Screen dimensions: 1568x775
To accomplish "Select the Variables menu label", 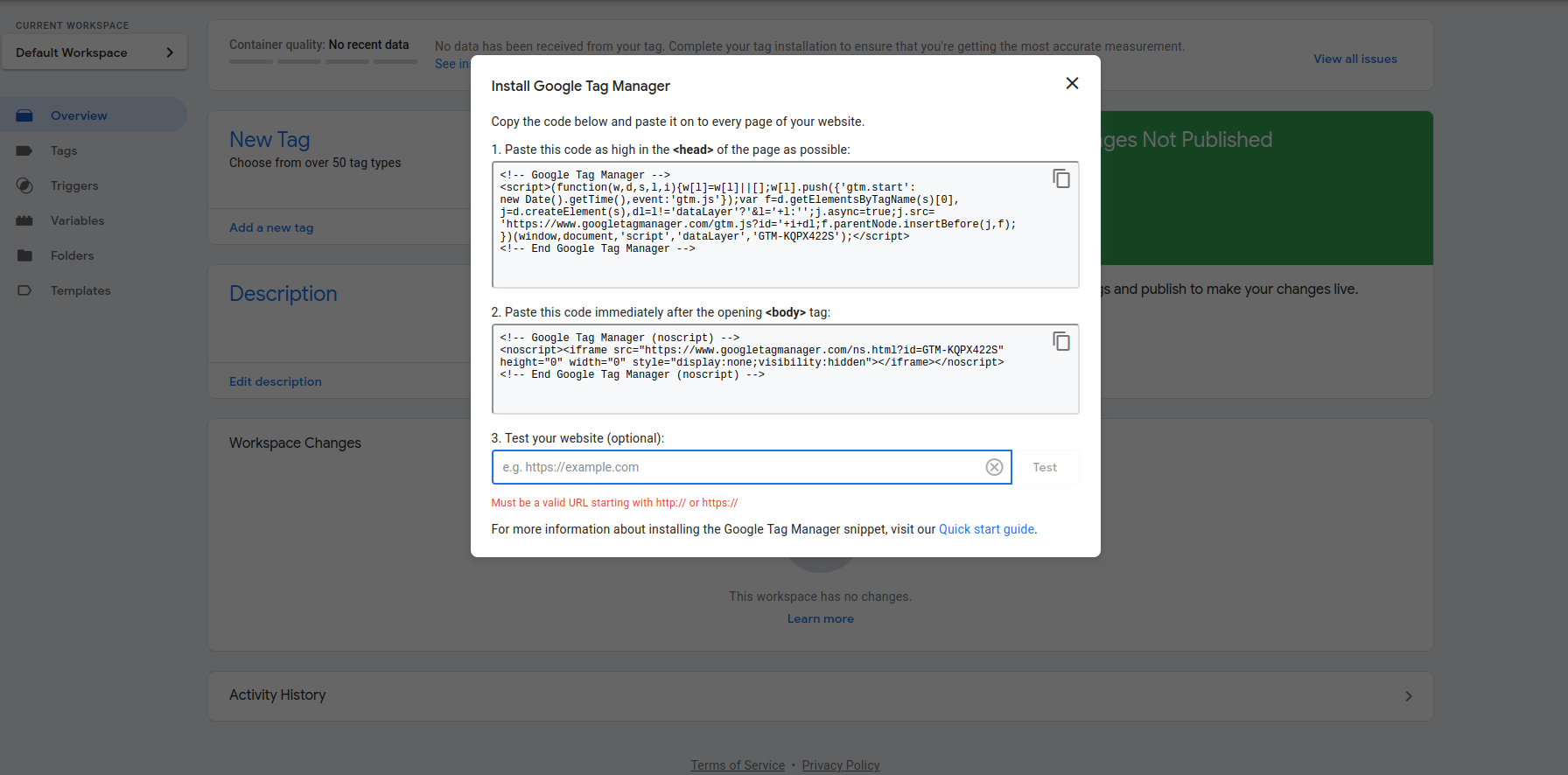I will tap(77, 220).
